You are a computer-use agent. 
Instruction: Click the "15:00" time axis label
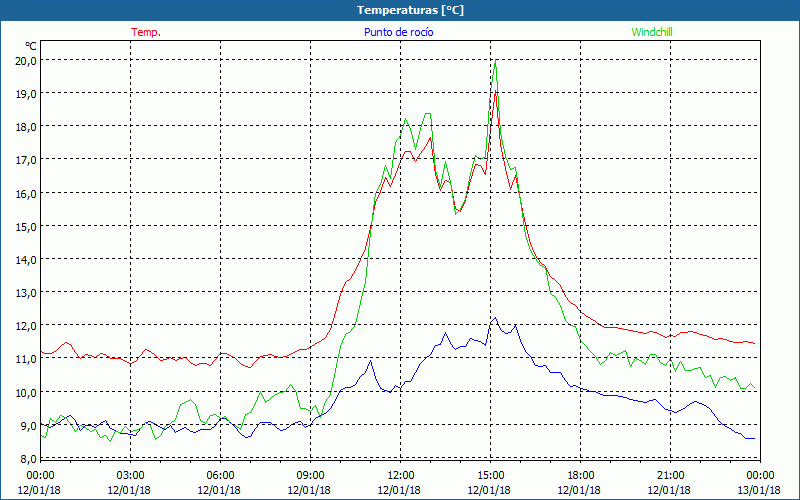(x=490, y=476)
